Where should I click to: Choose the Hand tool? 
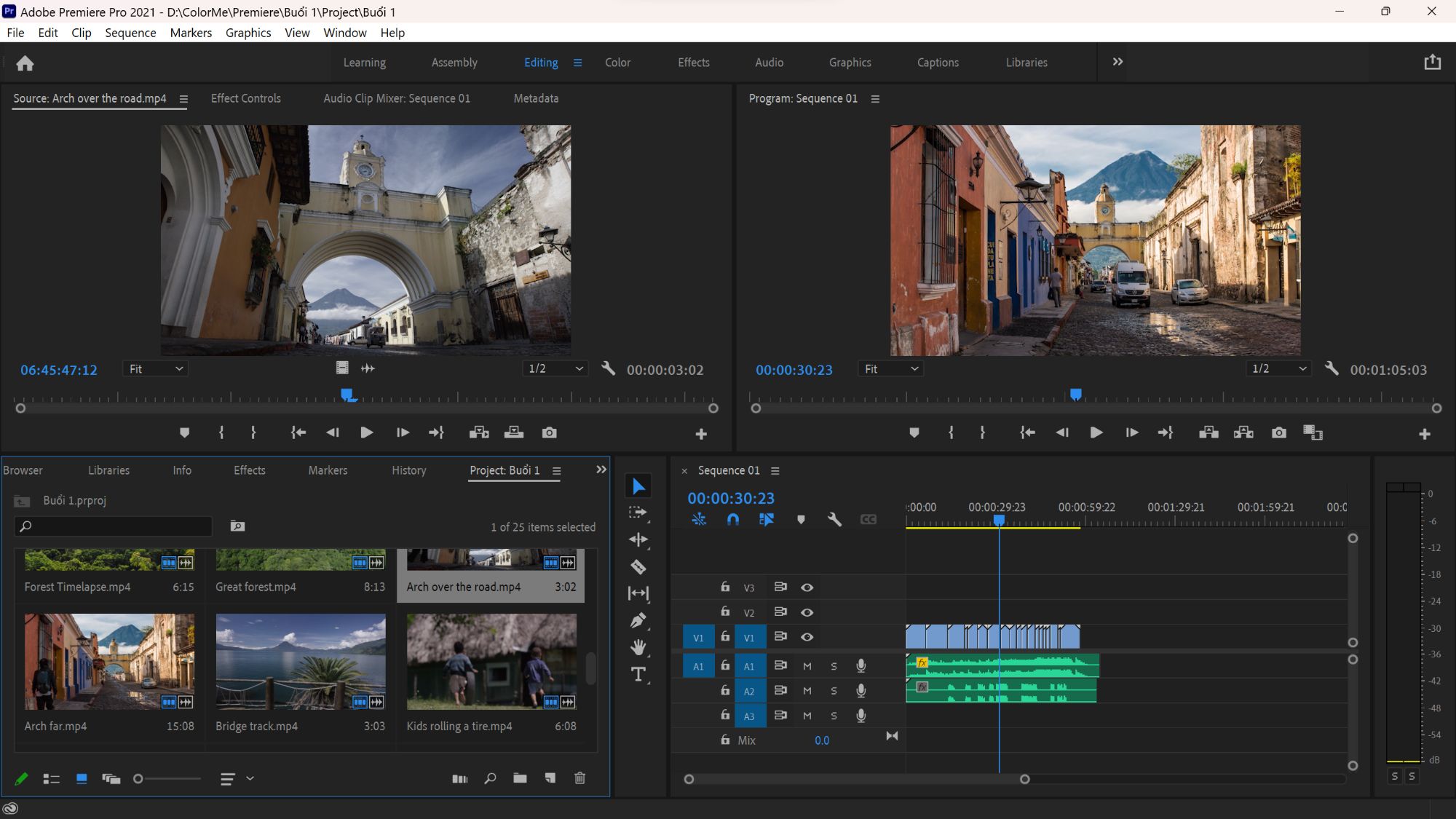pyautogui.click(x=638, y=647)
